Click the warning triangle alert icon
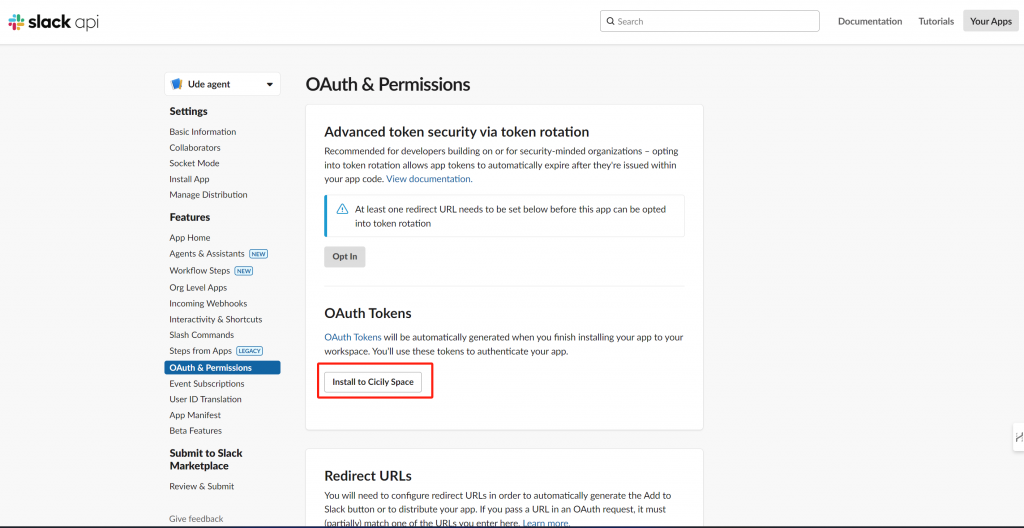Image resolution: width=1024 pixels, height=528 pixels. 342,210
